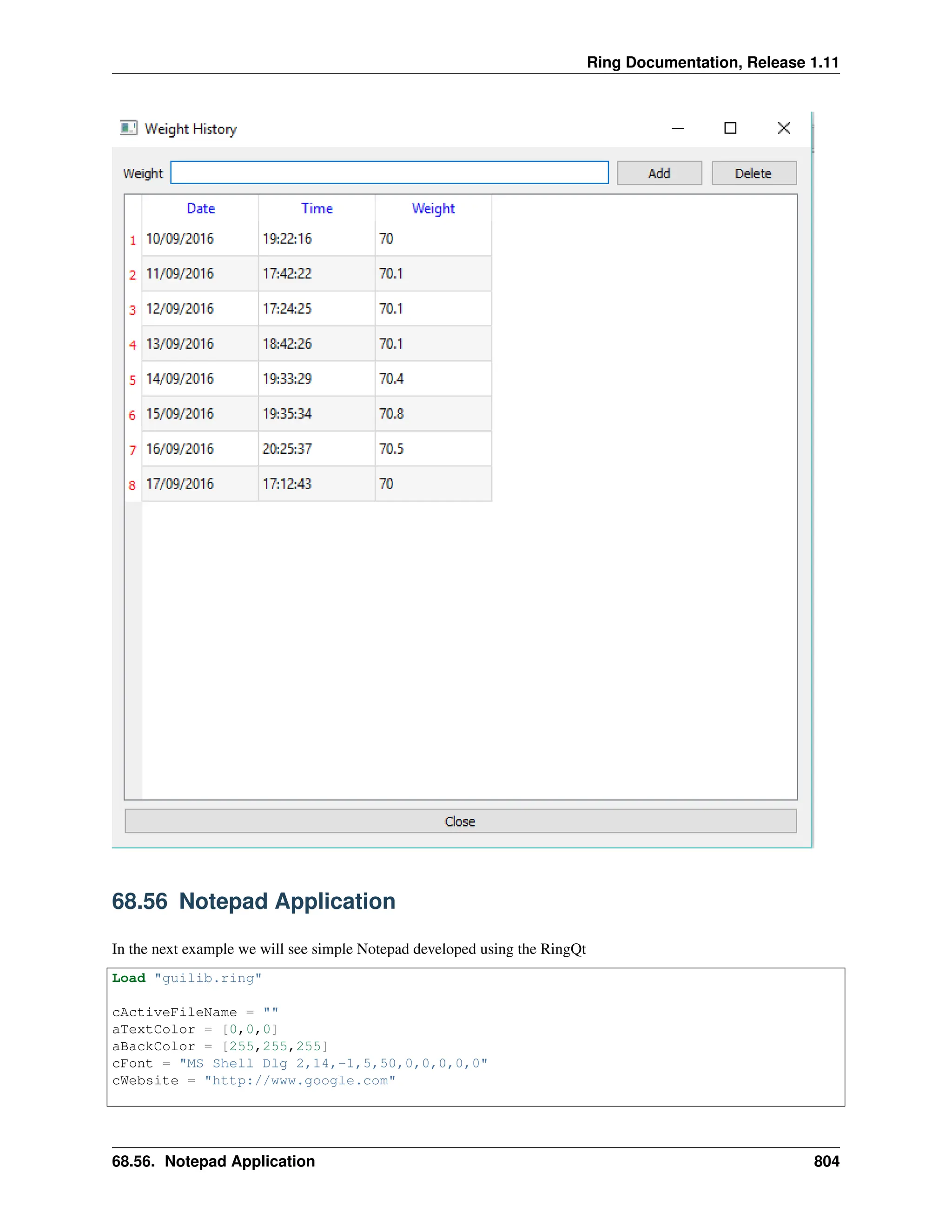Click the Weight History window icon
Image resolution: width=952 pixels, height=1232 pixels.
coord(129,128)
